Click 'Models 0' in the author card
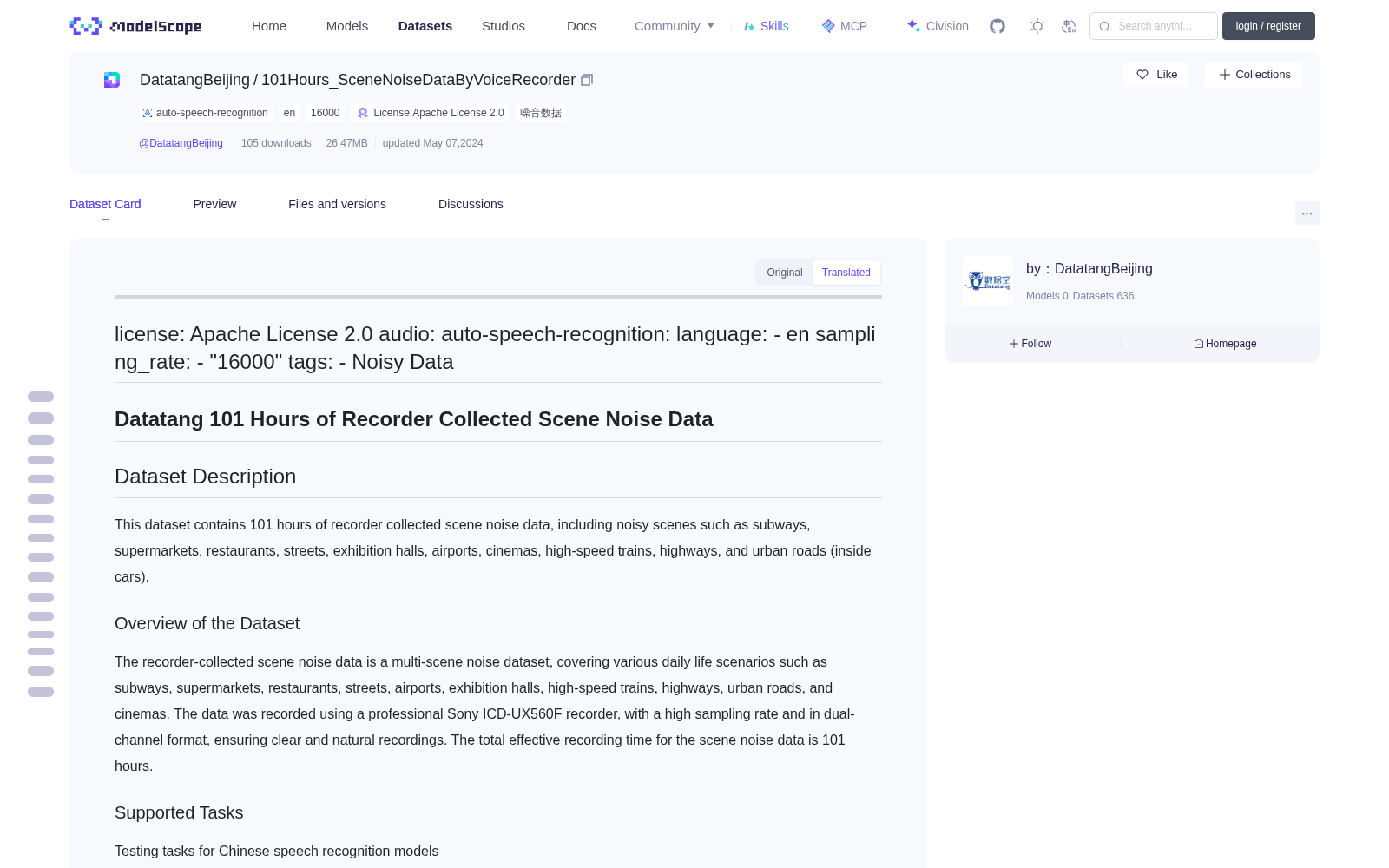The image size is (1389, 868). click(1047, 296)
